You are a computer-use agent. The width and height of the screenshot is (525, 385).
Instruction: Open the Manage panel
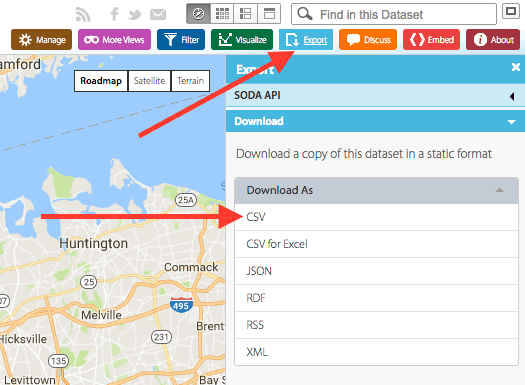[x=42, y=40]
